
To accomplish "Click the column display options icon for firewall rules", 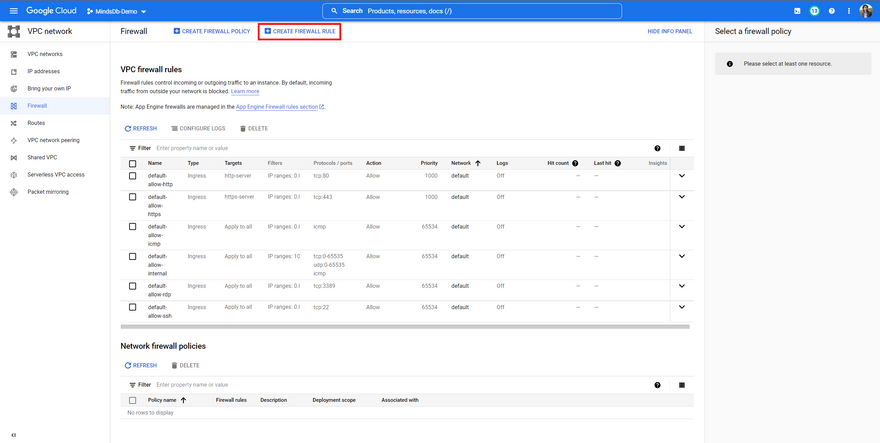I will click(x=682, y=148).
